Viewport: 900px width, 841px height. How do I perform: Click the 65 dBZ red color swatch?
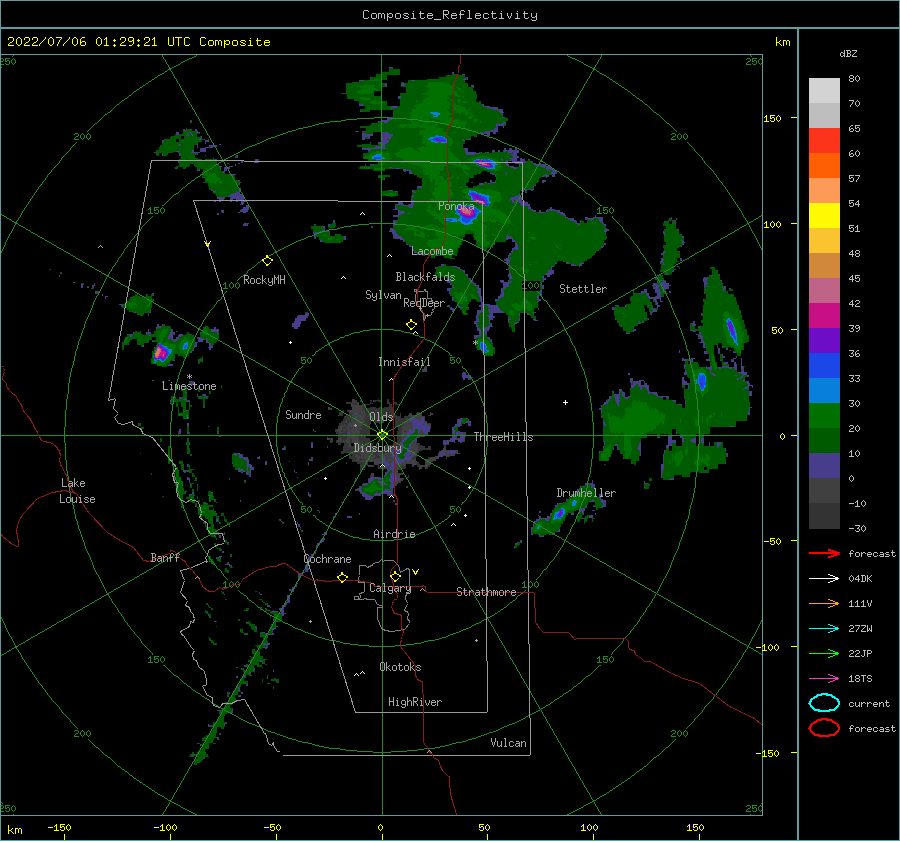824,141
